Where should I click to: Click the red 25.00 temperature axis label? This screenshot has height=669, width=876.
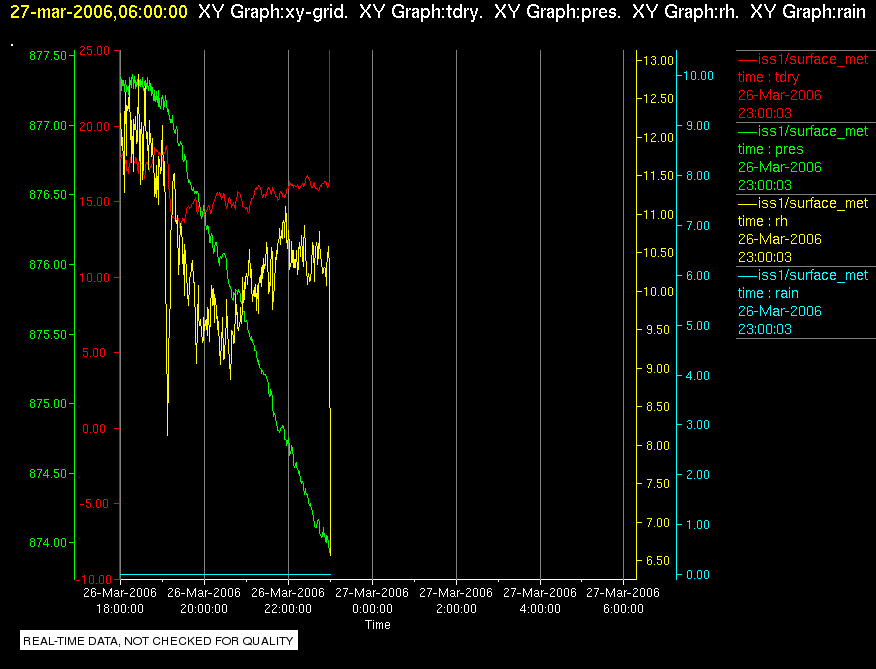tap(95, 51)
